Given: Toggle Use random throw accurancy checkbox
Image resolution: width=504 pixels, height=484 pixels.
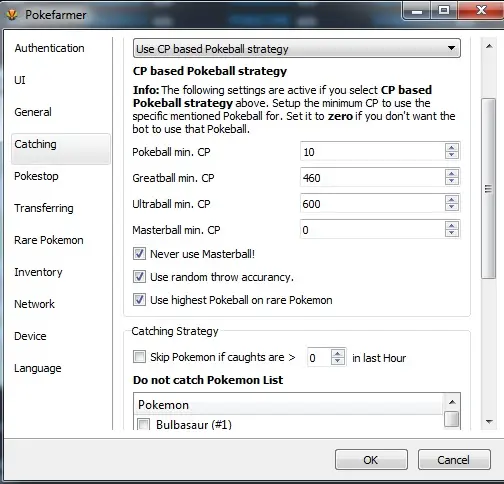Looking at the screenshot, I should 139,277.
